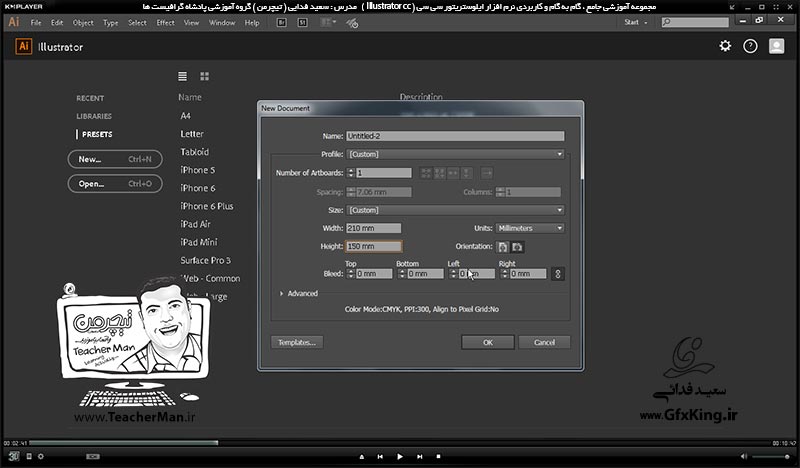Open the KMPlayer control box gear icon

pos(41,456)
